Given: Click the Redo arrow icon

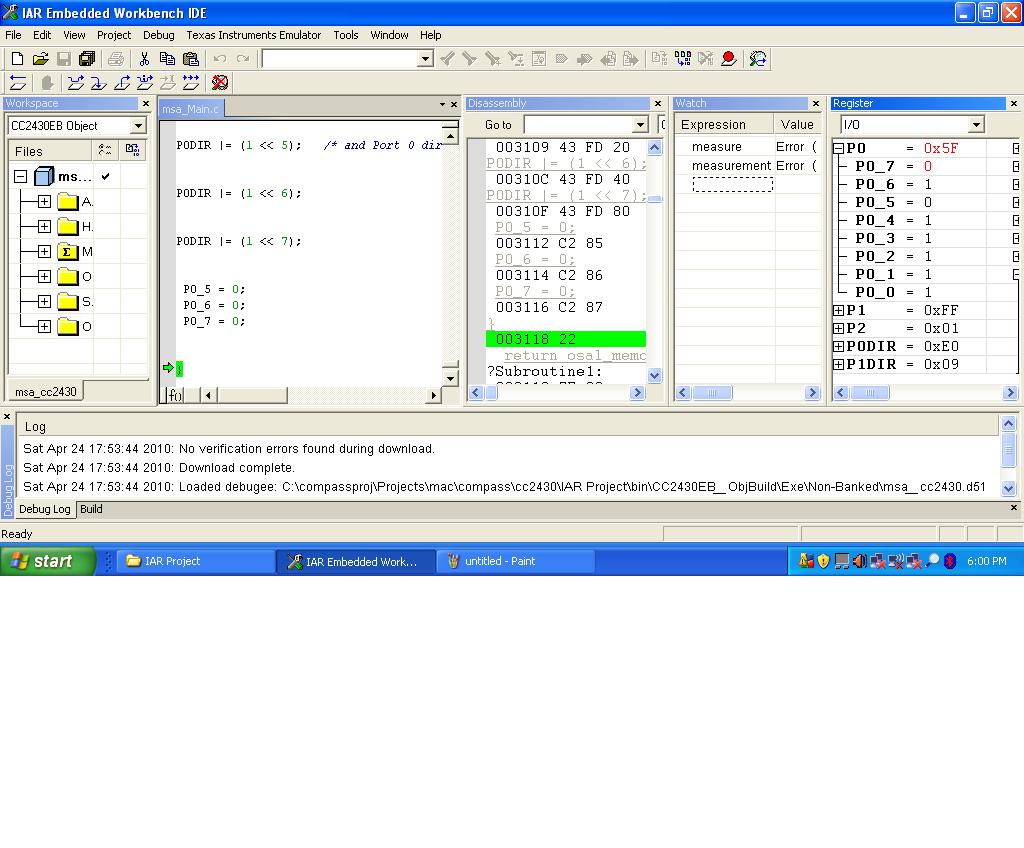Looking at the screenshot, I should [243, 59].
